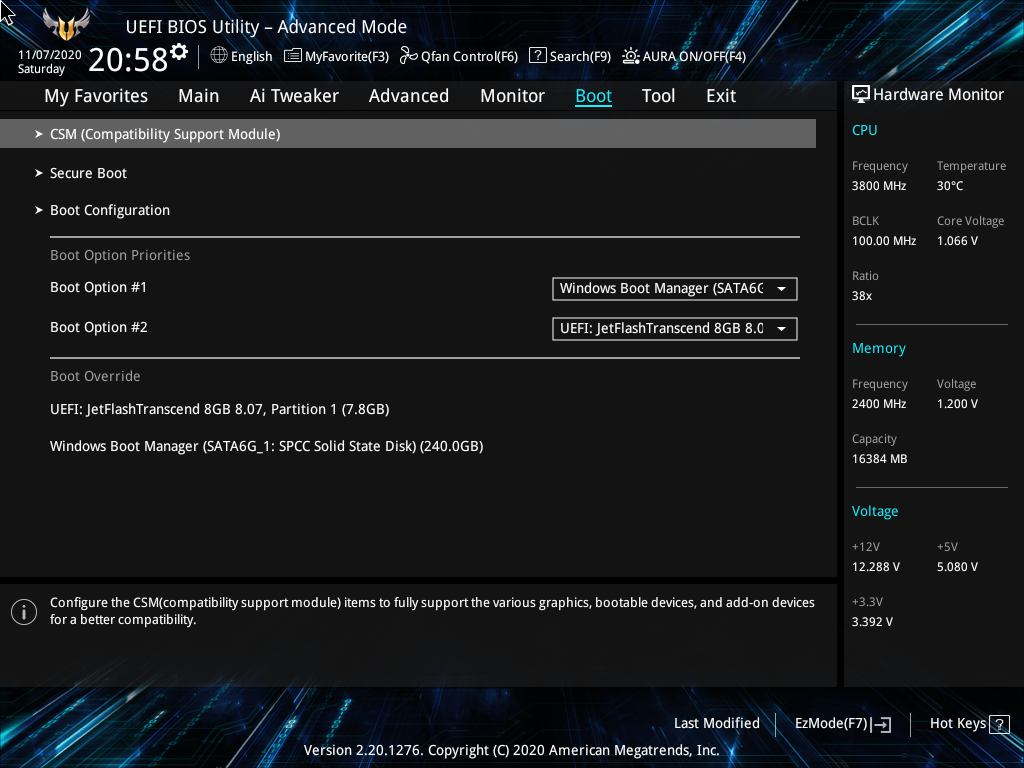Open the Boot Configuration submenu
Screen dimensions: 1024x768
(x=110, y=210)
